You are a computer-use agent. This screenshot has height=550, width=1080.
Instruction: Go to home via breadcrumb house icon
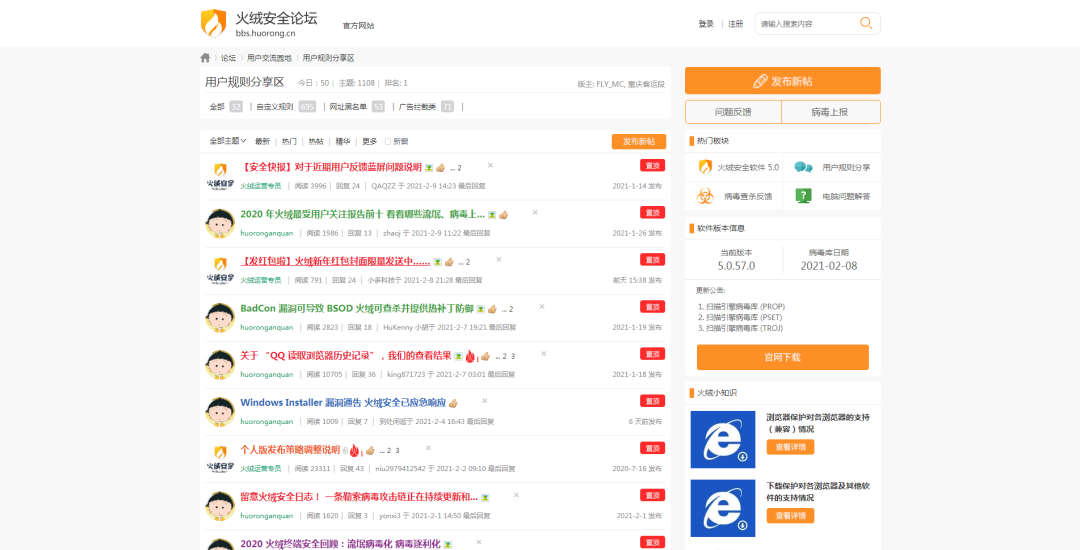coord(205,58)
